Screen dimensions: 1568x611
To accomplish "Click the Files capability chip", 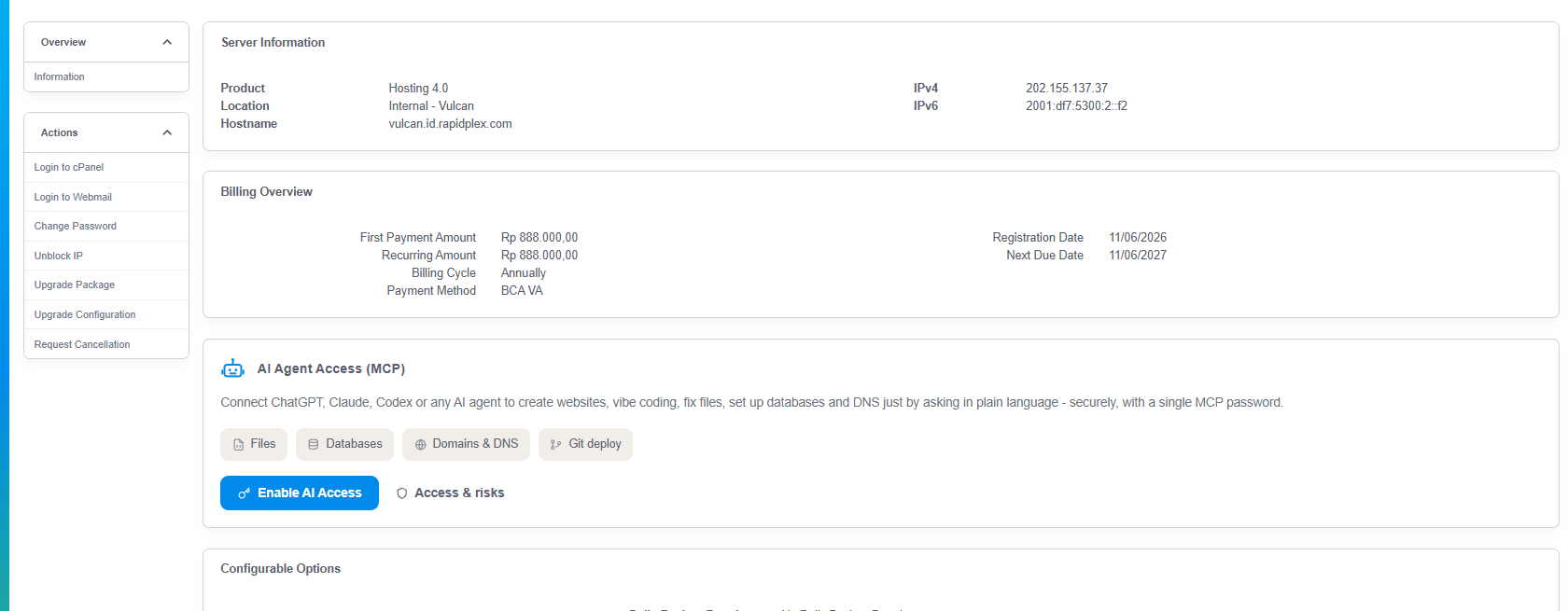I will [x=254, y=444].
